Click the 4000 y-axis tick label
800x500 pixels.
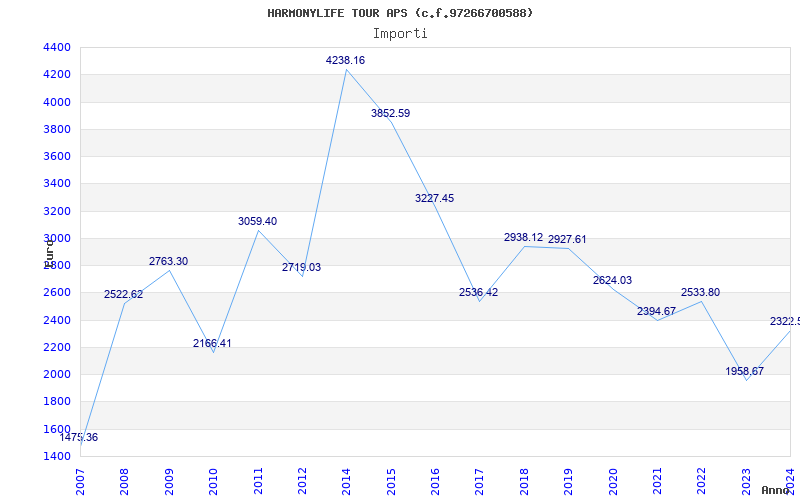[57, 102]
